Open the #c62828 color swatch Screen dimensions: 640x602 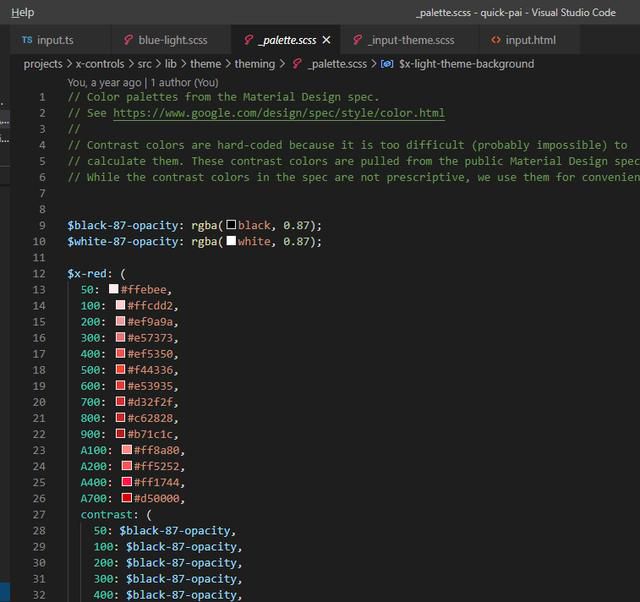tap(120, 417)
